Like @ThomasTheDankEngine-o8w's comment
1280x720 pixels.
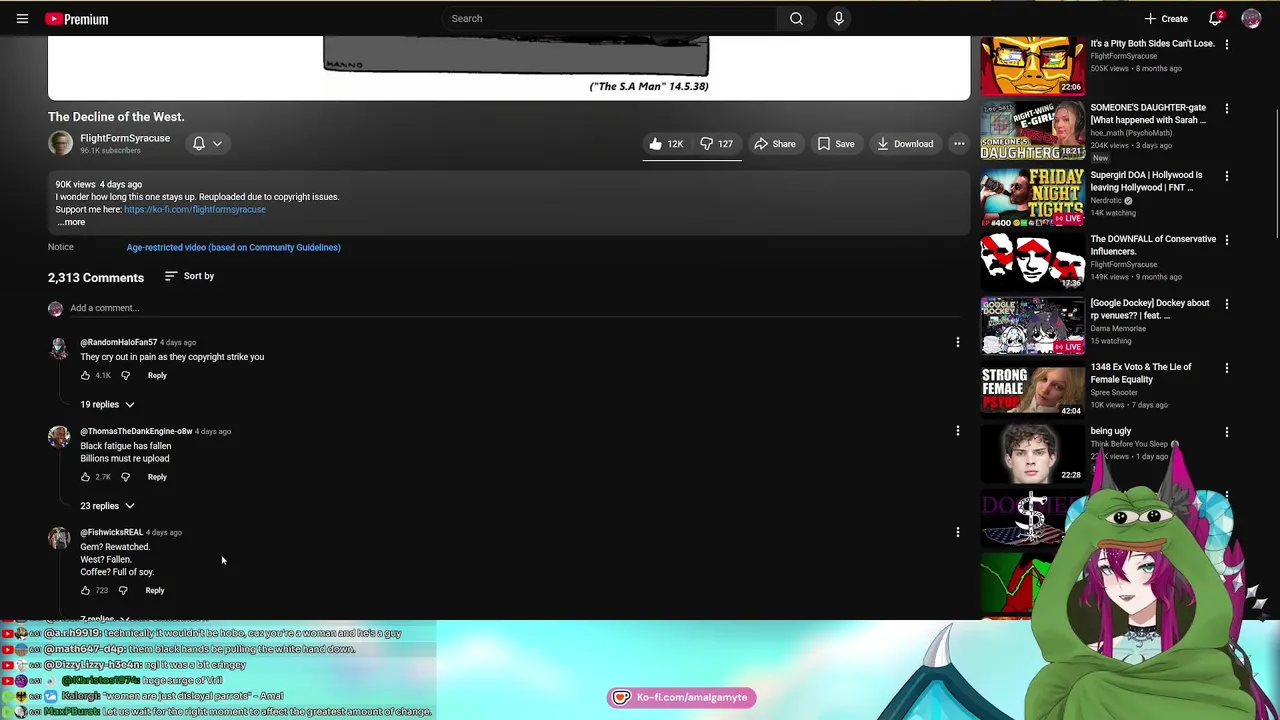coord(85,477)
